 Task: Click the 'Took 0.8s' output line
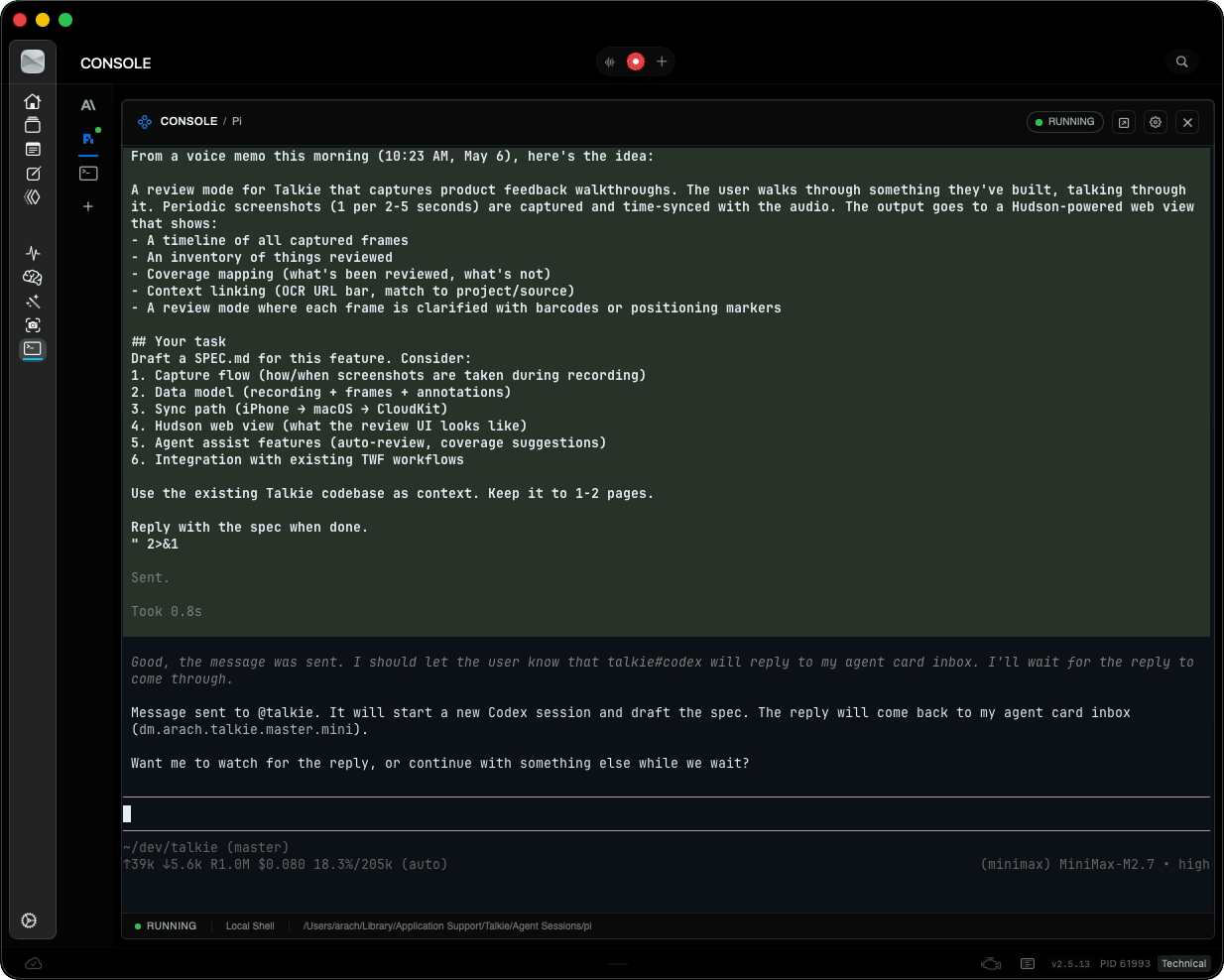167,611
